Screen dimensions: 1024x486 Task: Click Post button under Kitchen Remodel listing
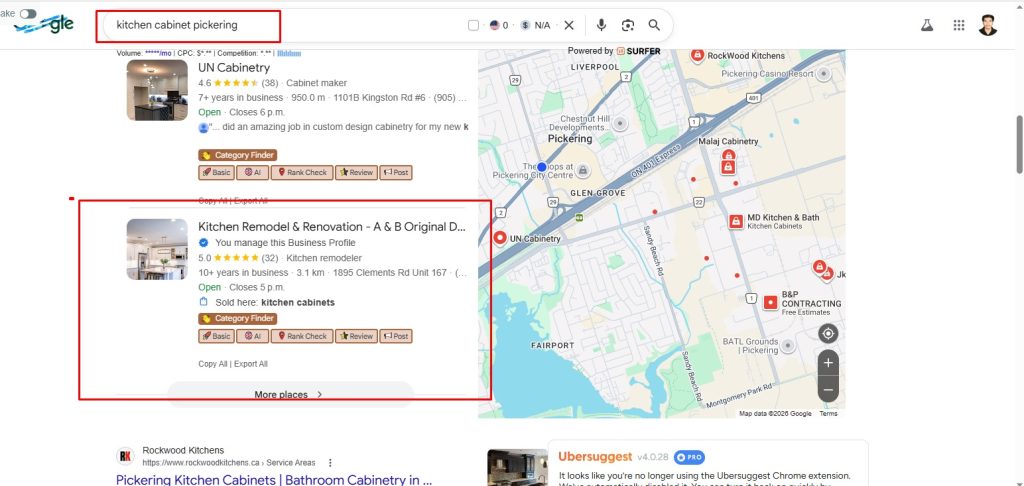(396, 336)
